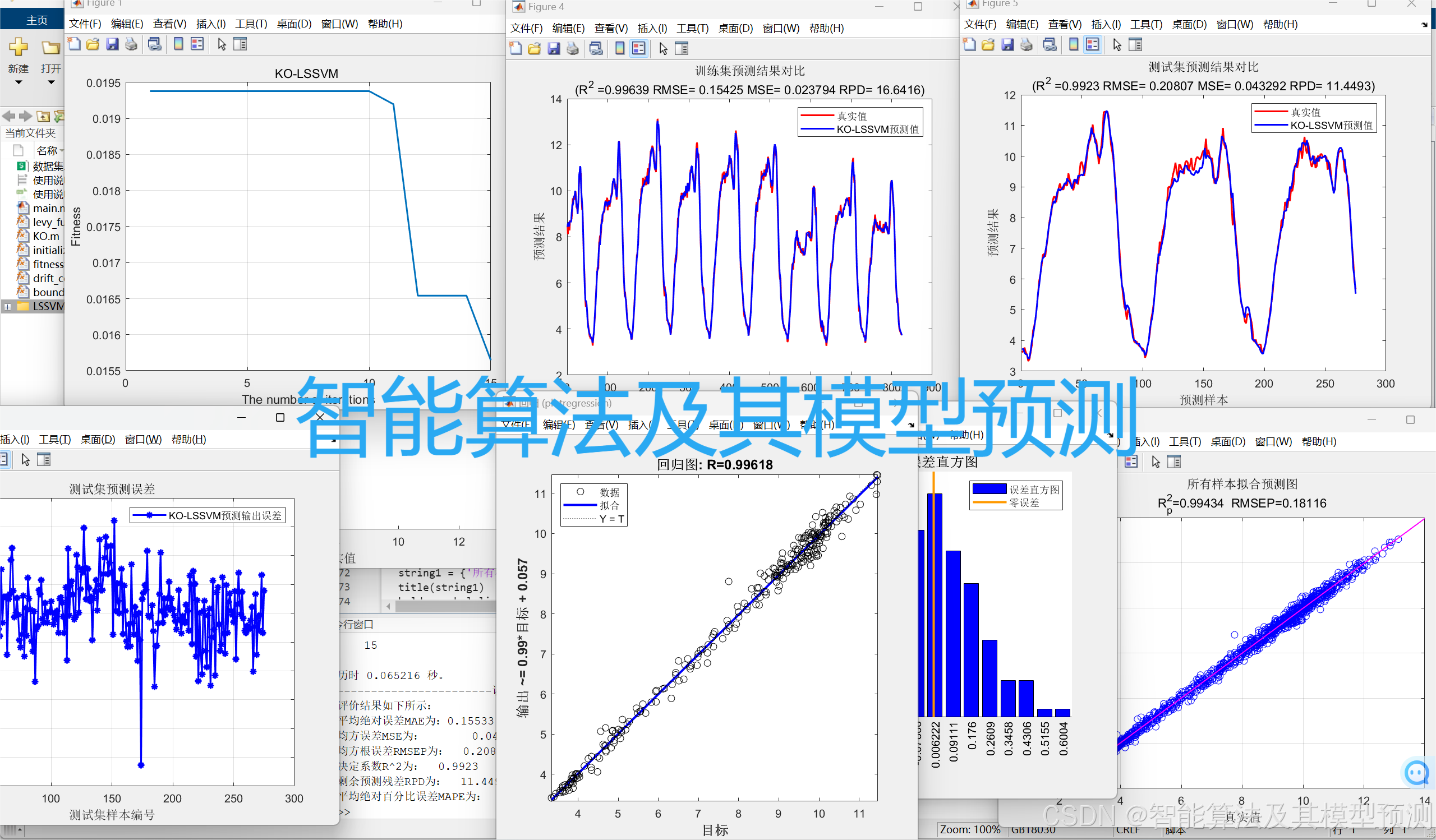Enable Edit Plot arrow in Figure 5 toolbar

(x=1117, y=44)
